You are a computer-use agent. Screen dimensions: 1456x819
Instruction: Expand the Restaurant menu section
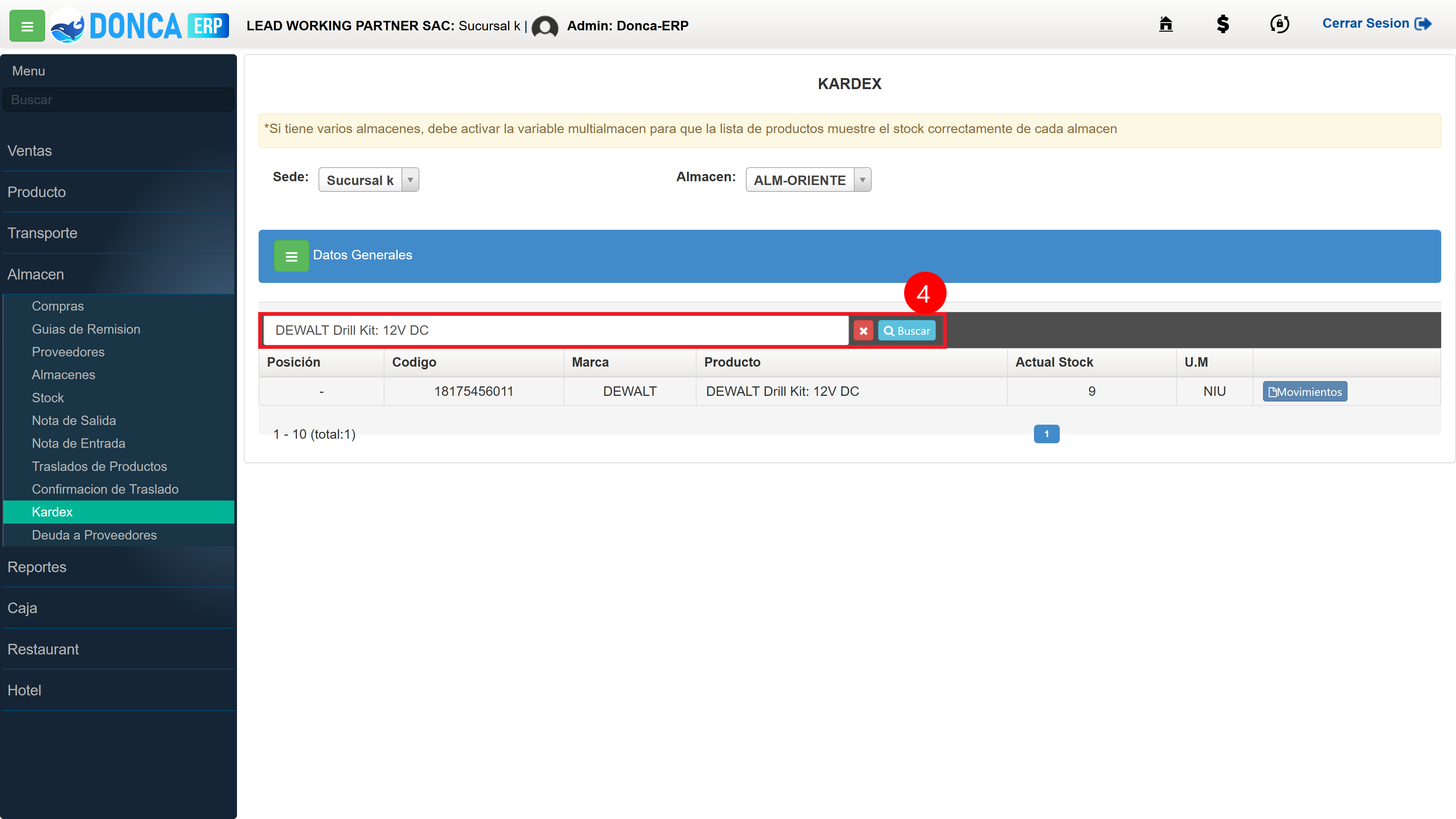coord(118,650)
